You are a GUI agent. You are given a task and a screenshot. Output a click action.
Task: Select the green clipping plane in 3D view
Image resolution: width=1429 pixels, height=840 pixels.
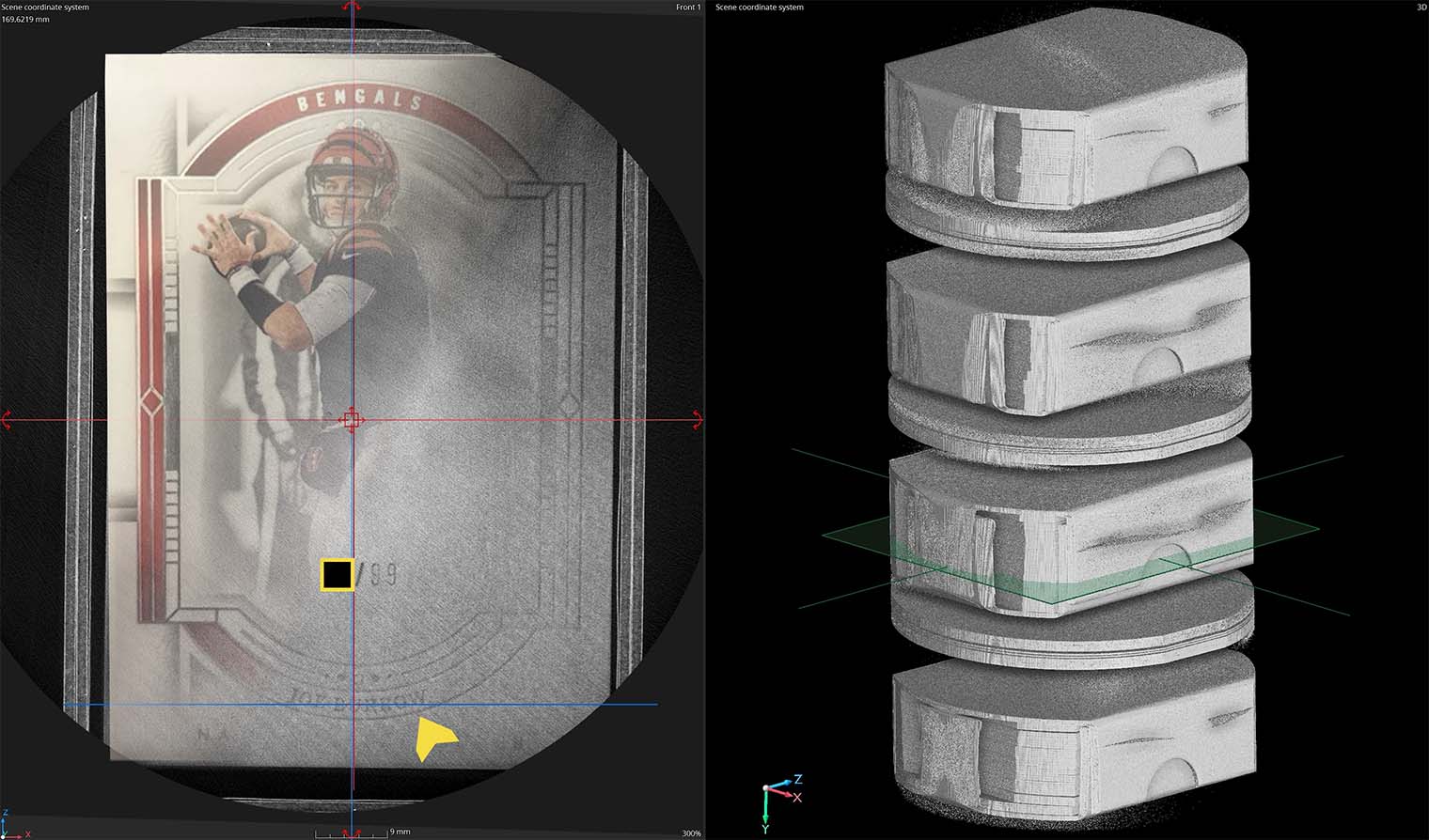pyautogui.click(x=1072, y=554)
